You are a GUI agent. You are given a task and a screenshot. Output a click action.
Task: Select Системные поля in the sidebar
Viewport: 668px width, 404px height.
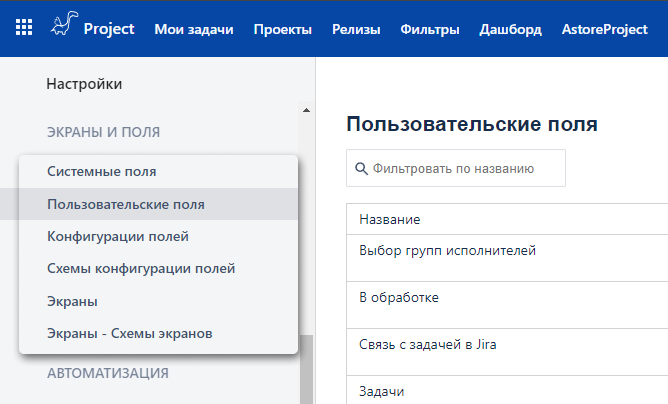click(x=158, y=171)
